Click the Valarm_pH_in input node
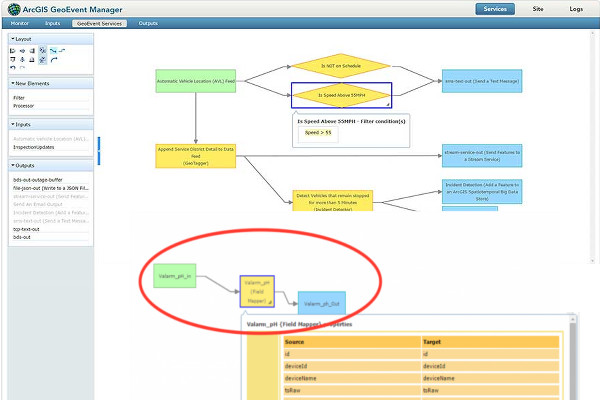600x400 pixels. click(174, 274)
